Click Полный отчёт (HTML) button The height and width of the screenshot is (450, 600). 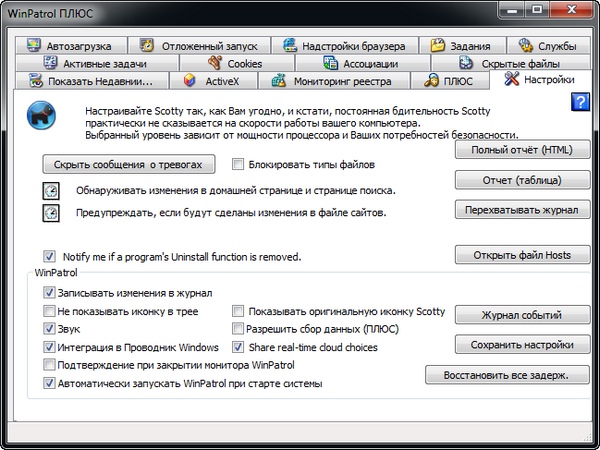[x=522, y=150]
